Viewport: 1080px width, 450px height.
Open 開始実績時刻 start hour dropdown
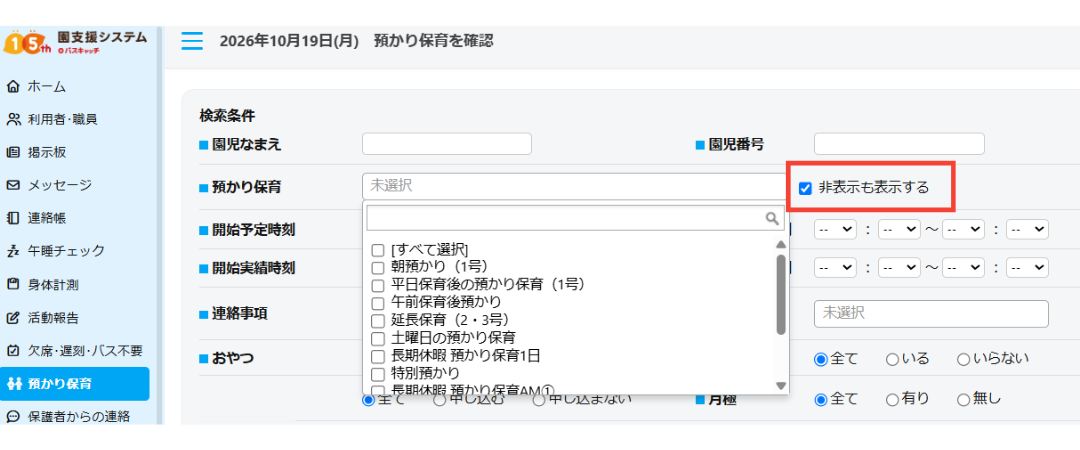(835, 267)
